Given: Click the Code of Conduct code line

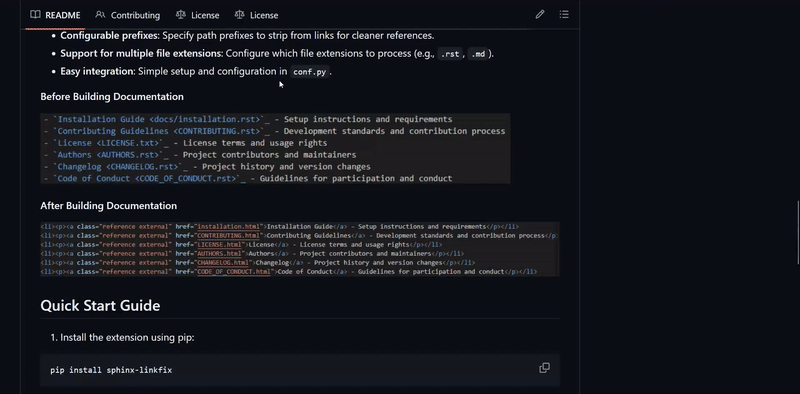Looking at the screenshot, I should coord(247,179).
